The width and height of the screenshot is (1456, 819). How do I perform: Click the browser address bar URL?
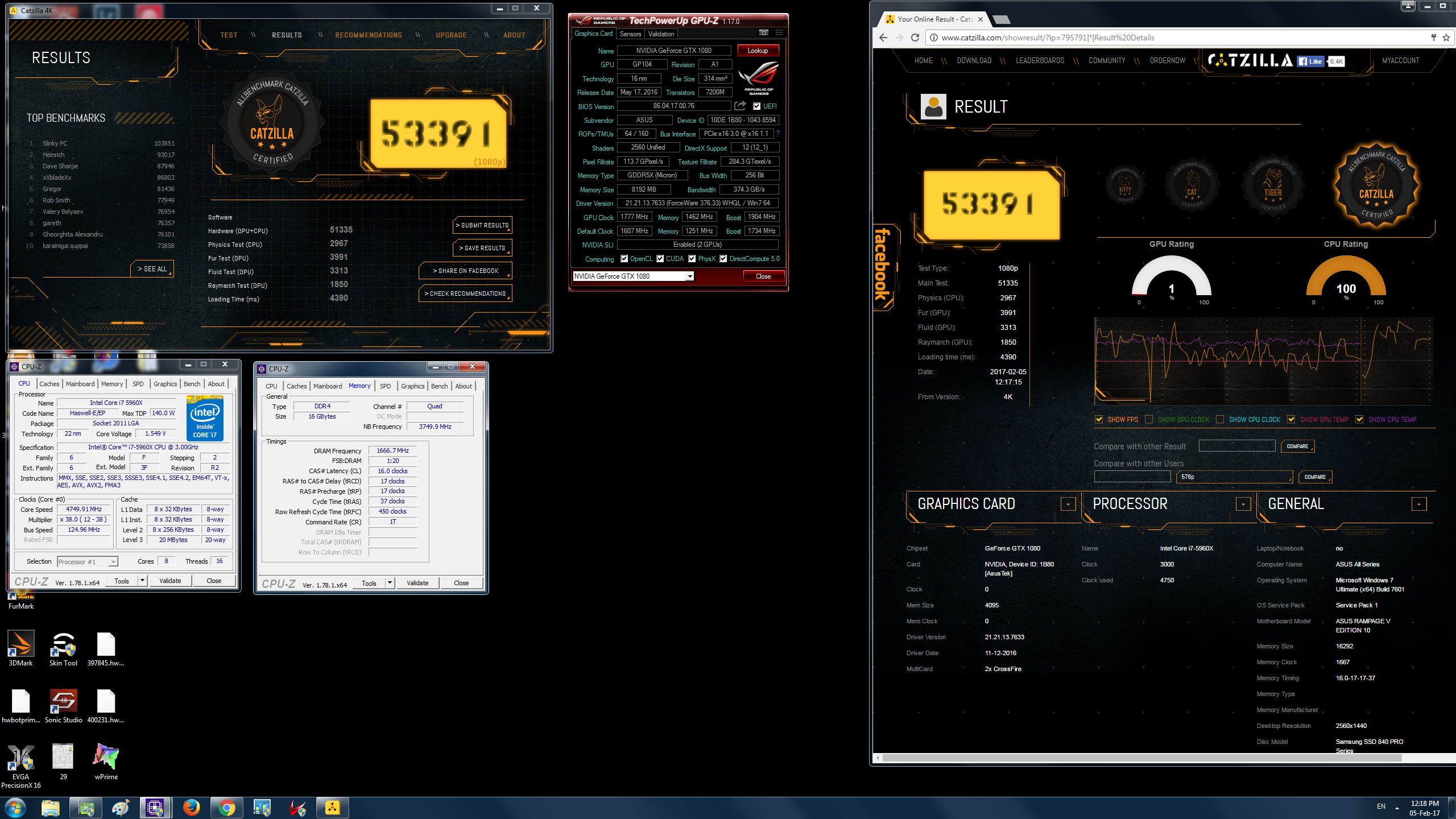[1048, 38]
